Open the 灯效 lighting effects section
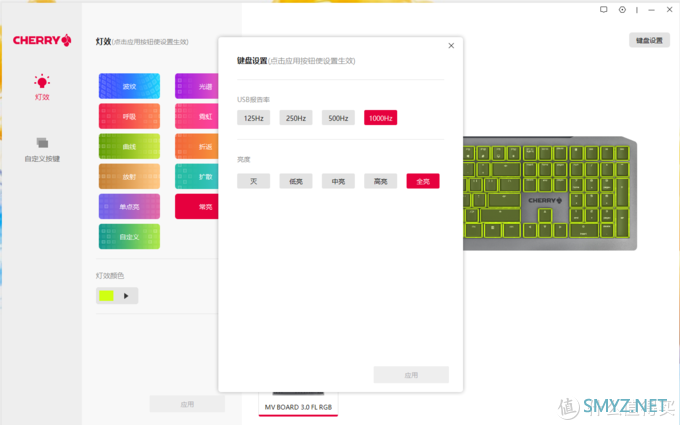The image size is (680, 425). [42, 87]
